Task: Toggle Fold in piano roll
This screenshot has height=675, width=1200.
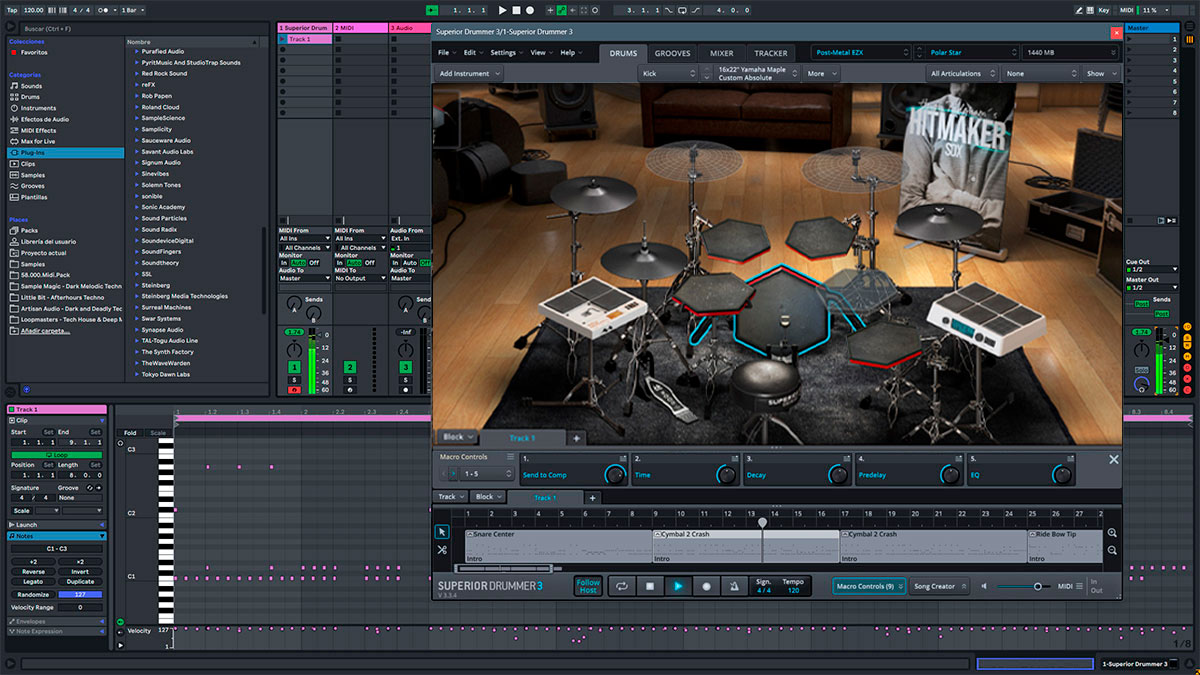Action: 130,433
